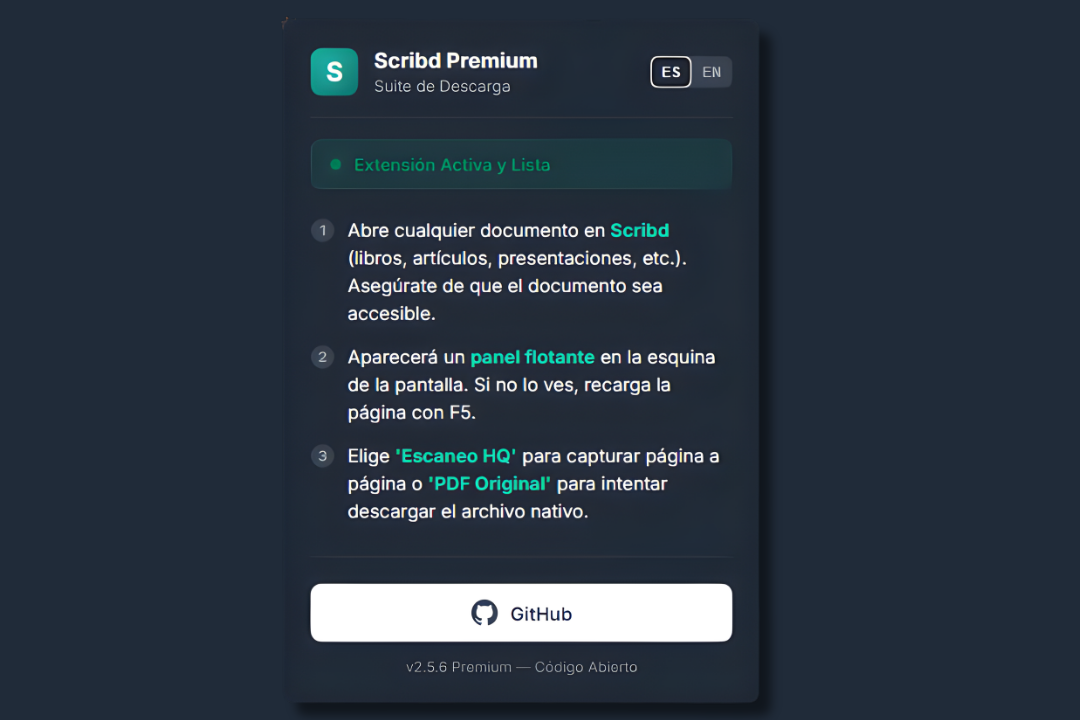This screenshot has width=1080, height=720.
Task: Click the step 3 instruction paragraph
Action: 533,484
